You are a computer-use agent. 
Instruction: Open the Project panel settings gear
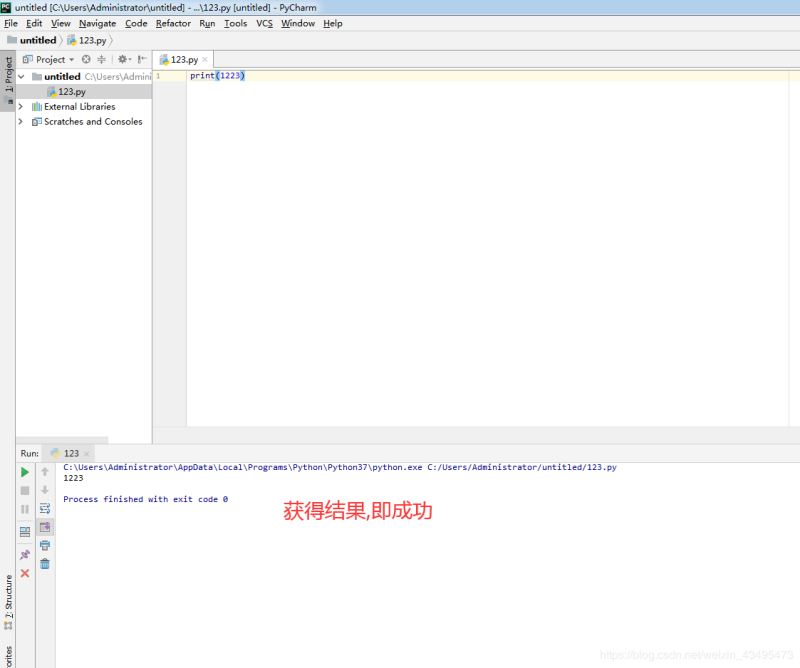coord(122,59)
